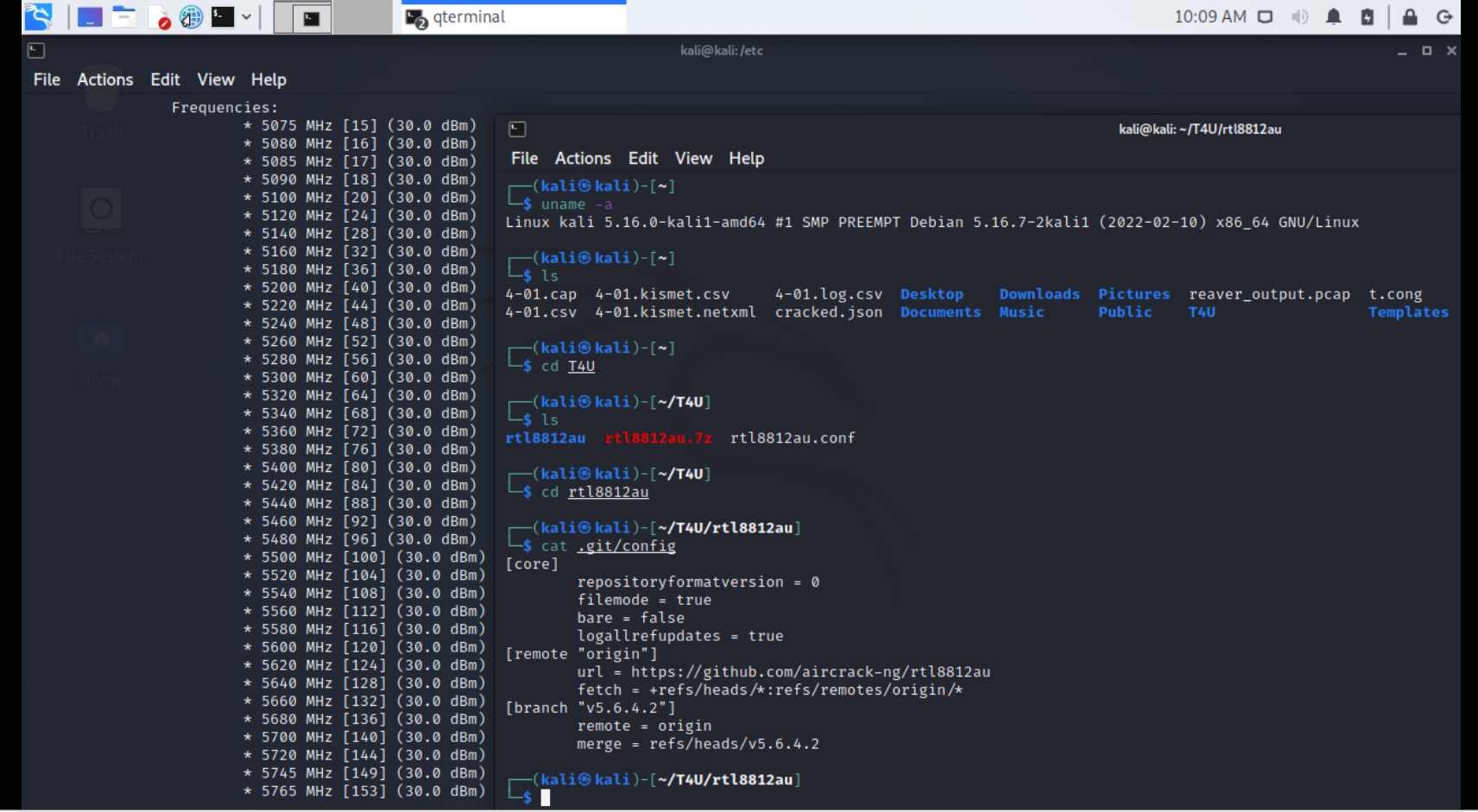Open the Kali applications menu
The height and width of the screenshot is (812, 1478).
38,16
